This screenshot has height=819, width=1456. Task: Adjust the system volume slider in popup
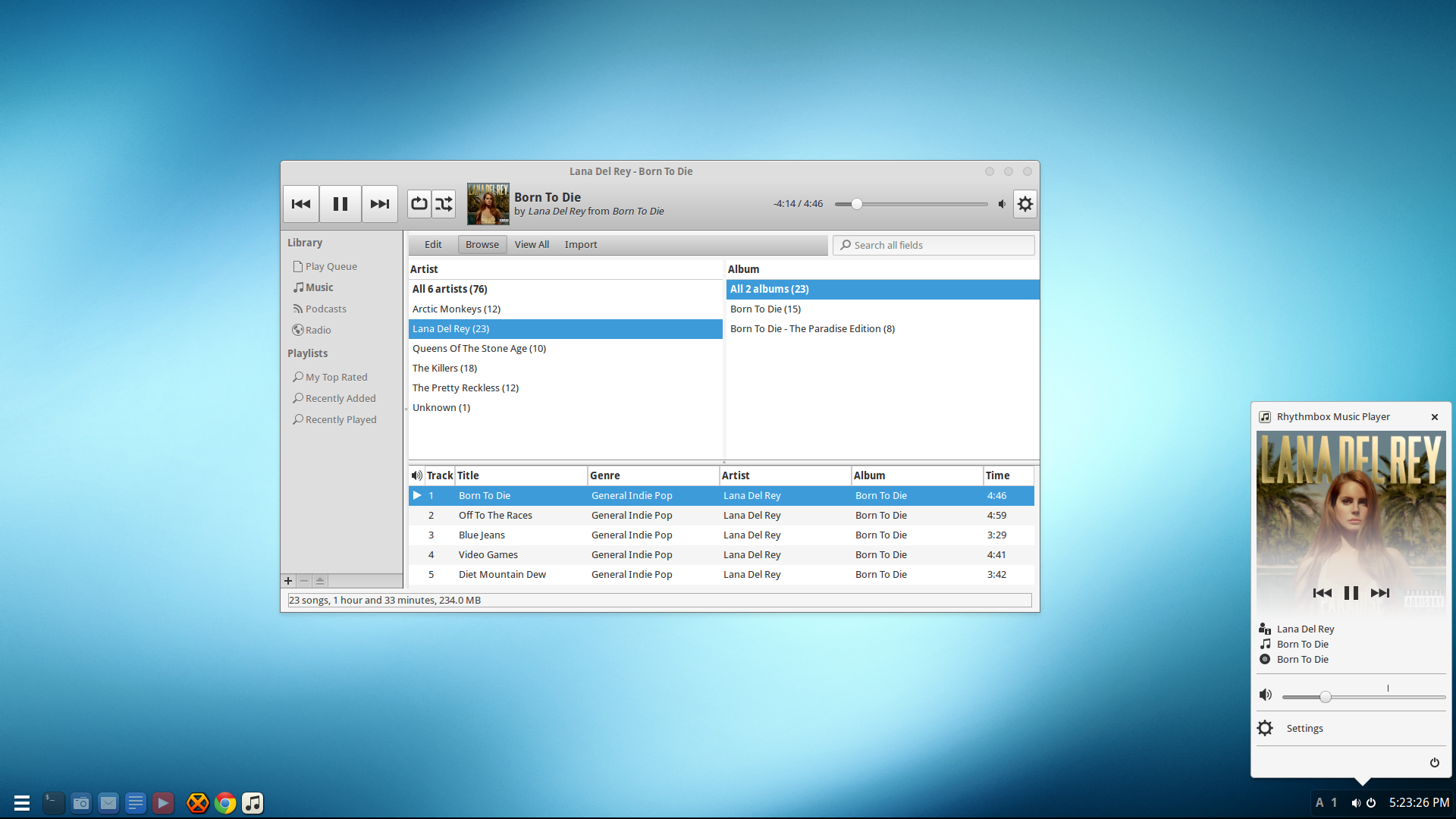click(x=1363, y=697)
